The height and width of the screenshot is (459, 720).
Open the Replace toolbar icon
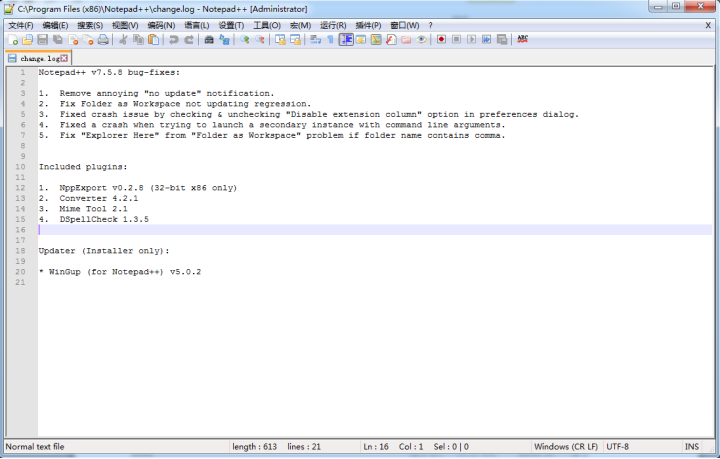point(224,40)
